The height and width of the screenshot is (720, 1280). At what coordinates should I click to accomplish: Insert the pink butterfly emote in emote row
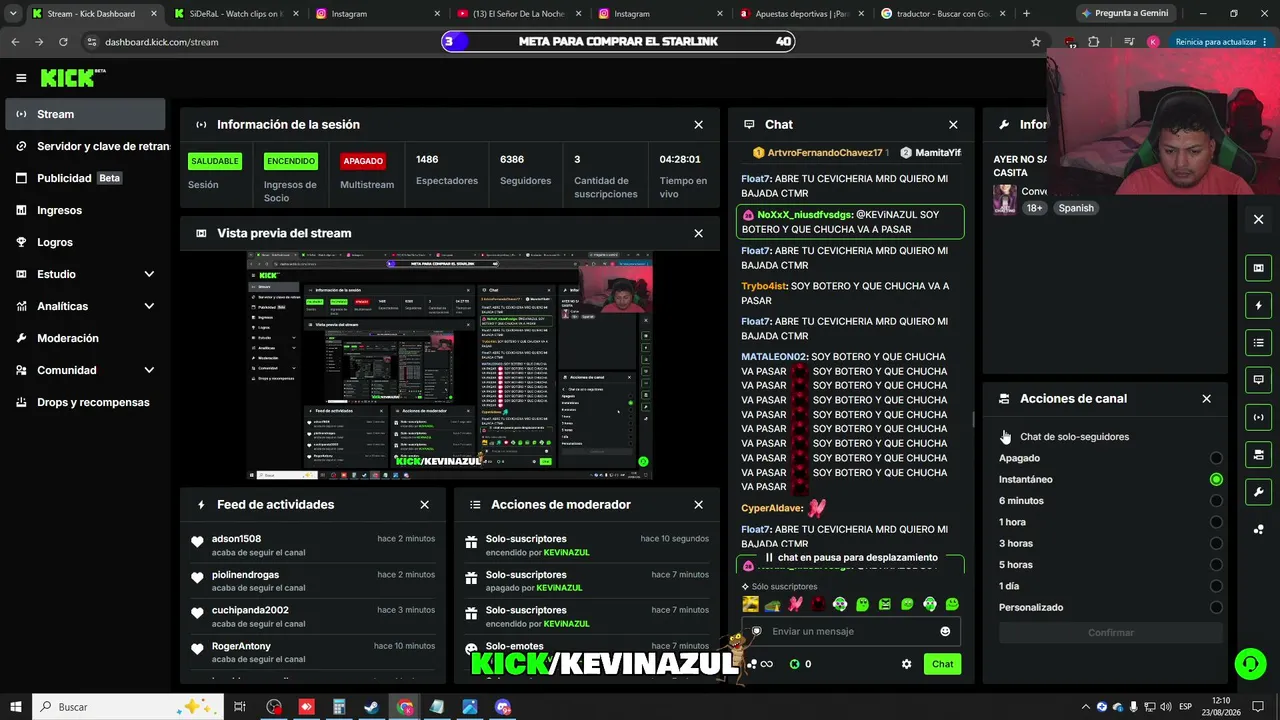795,604
